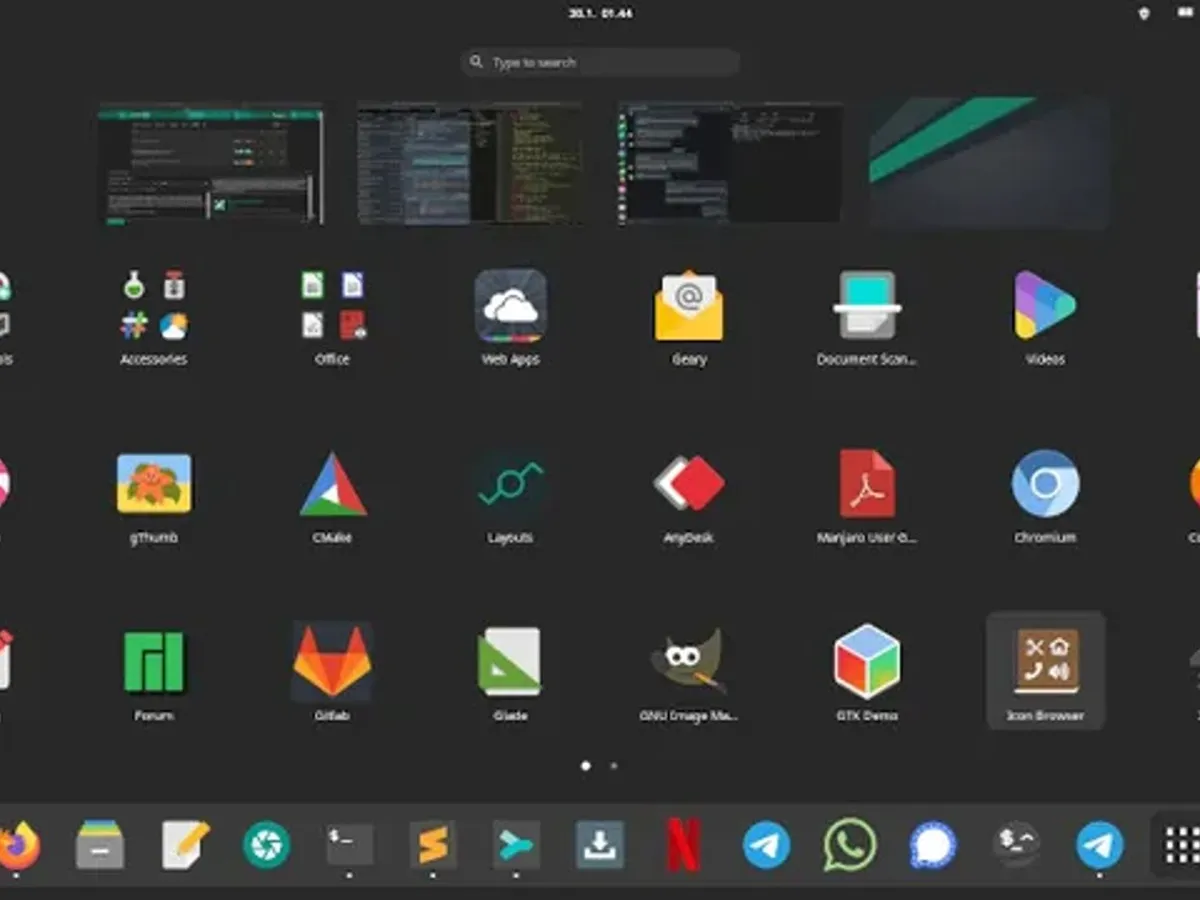Open Telegram icon beside the app grid button
Viewport: 1200px width, 900px height.
pos(1099,846)
